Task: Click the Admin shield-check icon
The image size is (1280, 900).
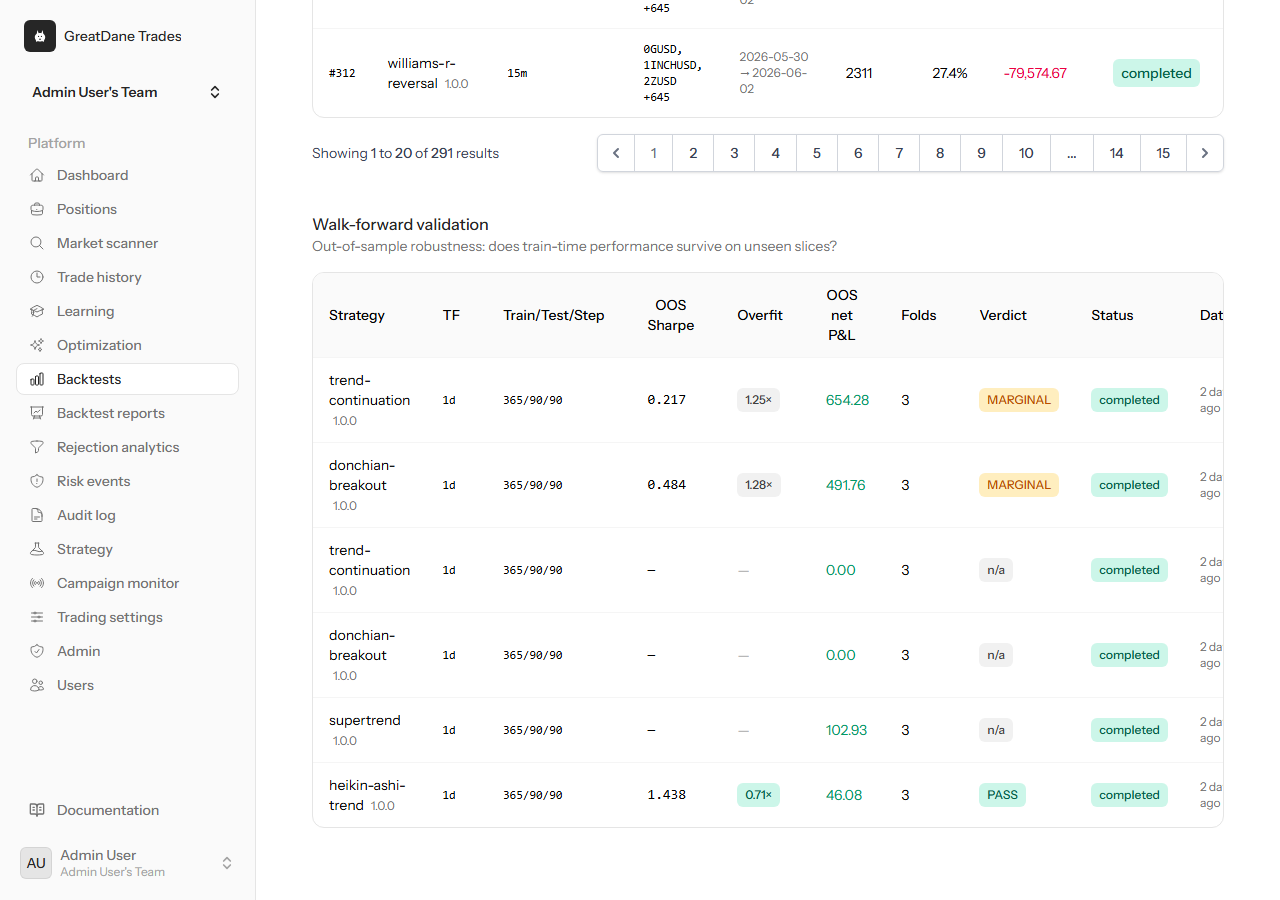Action: (x=37, y=651)
